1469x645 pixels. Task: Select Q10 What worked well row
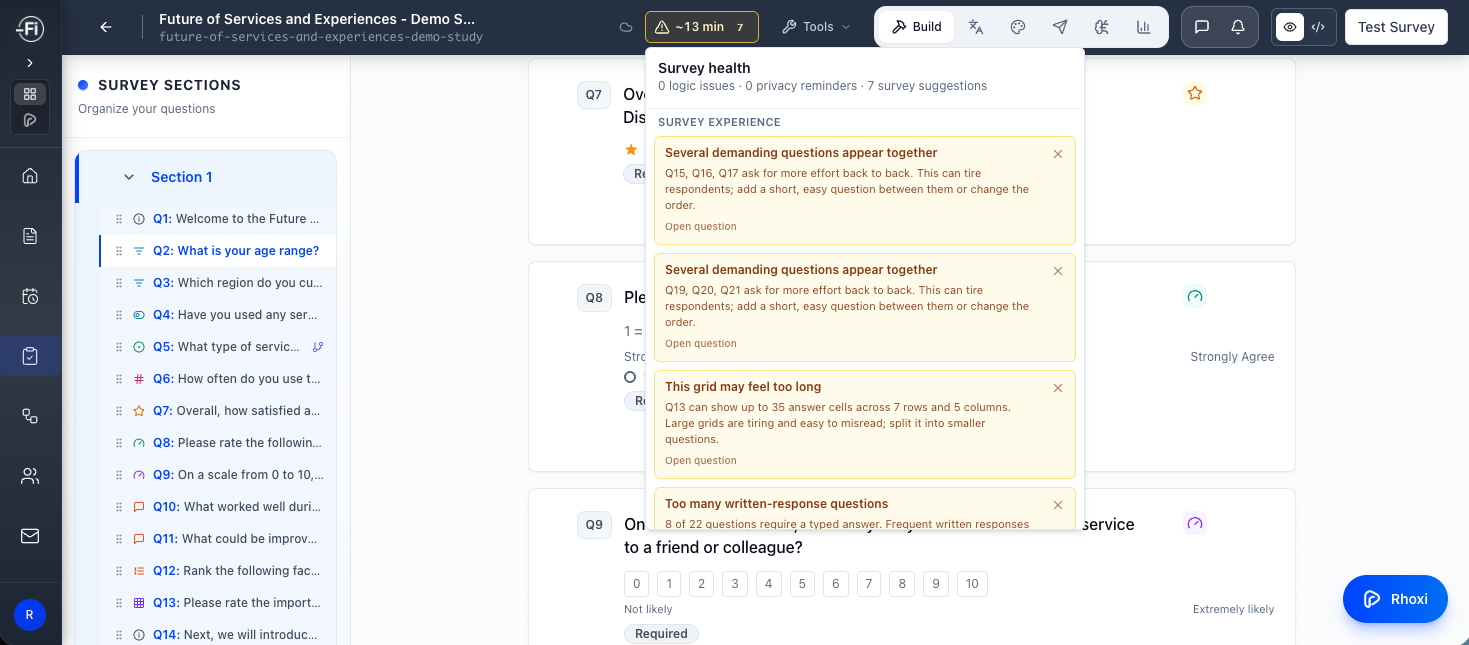(x=218, y=507)
